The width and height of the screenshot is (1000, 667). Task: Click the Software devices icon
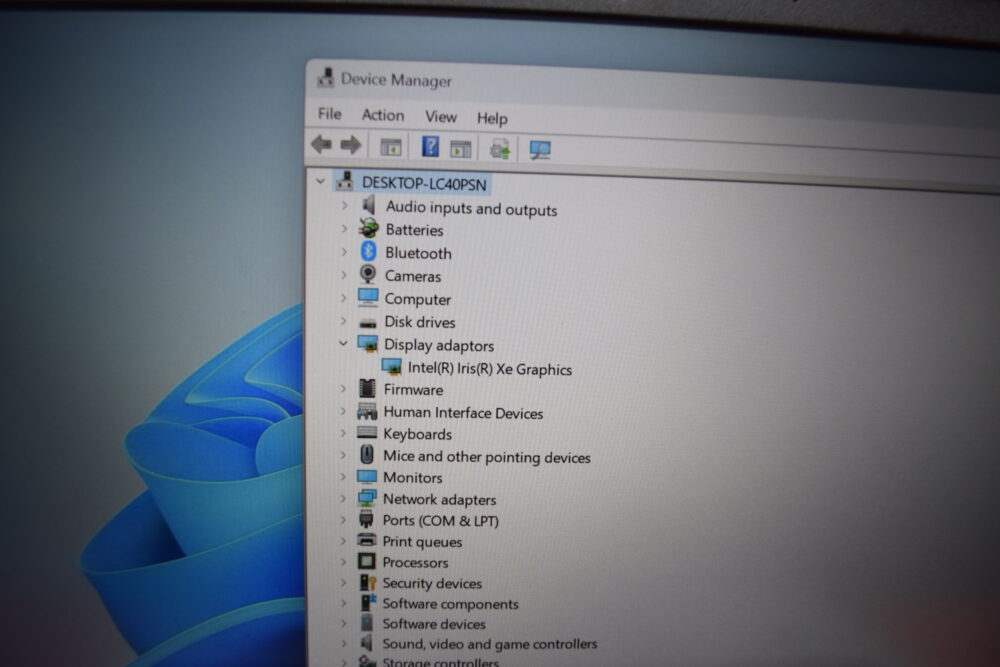[367, 622]
